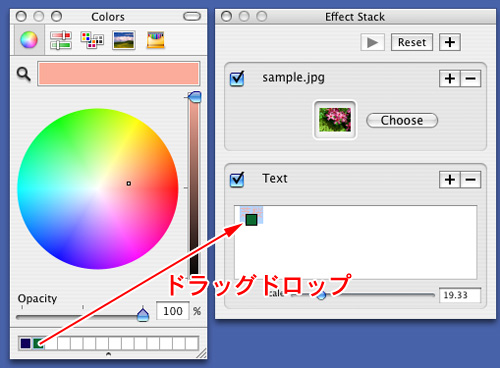Remove the Text effect
The height and width of the screenshot is (368, 500).
tap(471, 180)
